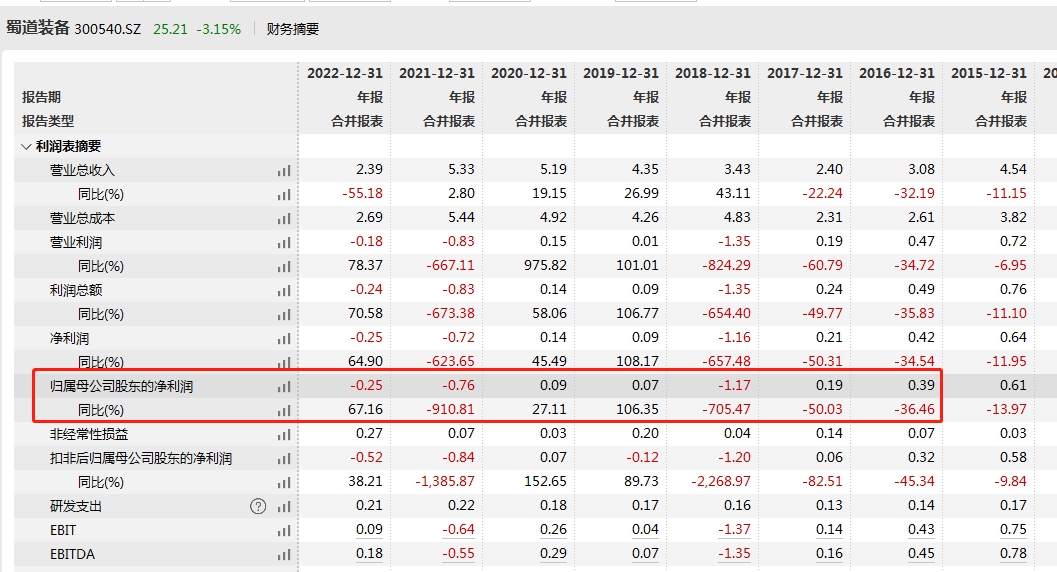
Task: Select the 2018-12-31 column header
Action: pos(713,73)
